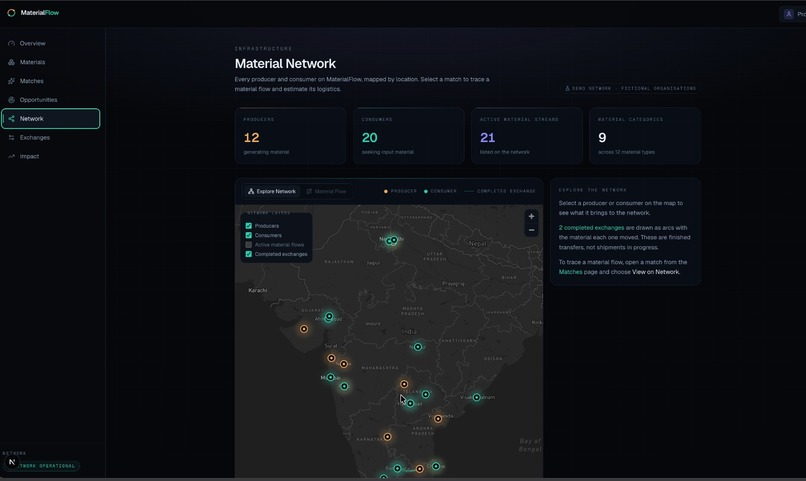806x481 pixels.
Task: Click the round N badge at bottom left
Action: (11, 462)
